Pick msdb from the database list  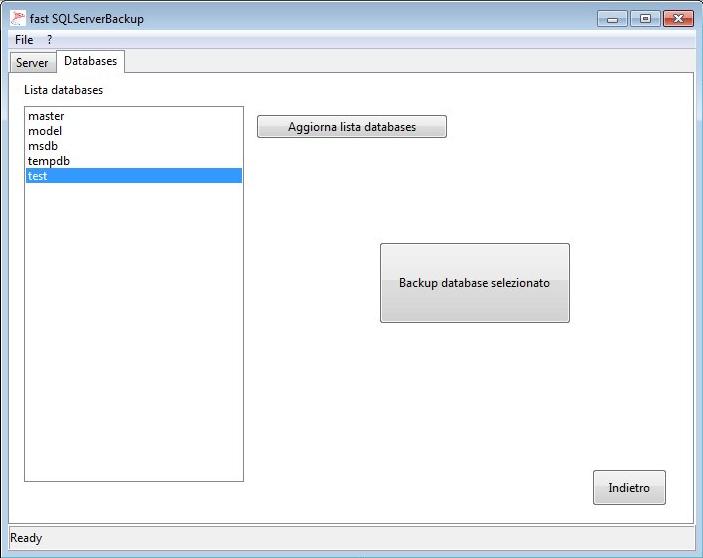(x=43, y=146)
